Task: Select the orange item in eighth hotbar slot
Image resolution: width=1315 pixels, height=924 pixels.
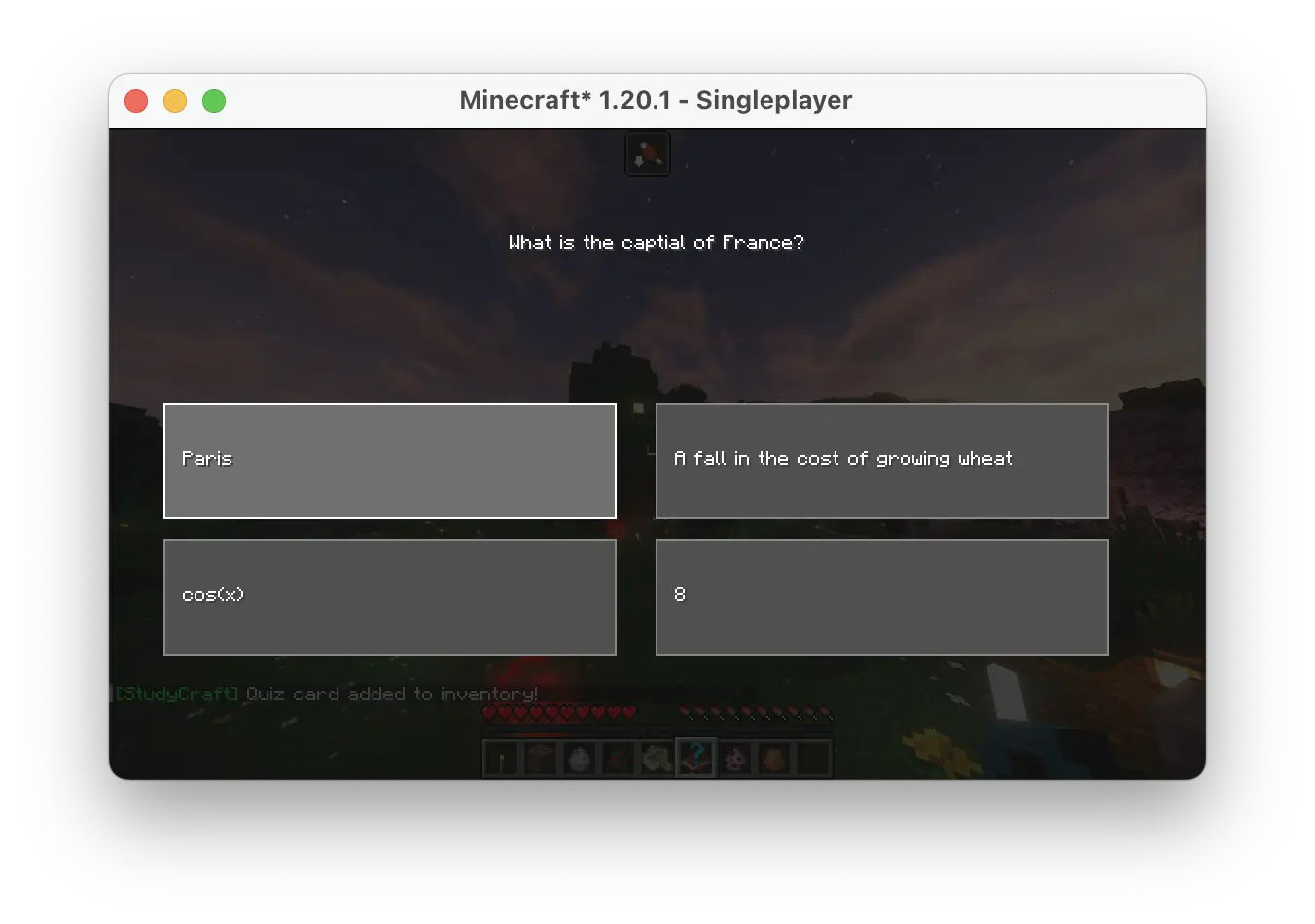Action: (x=774, y=759)
